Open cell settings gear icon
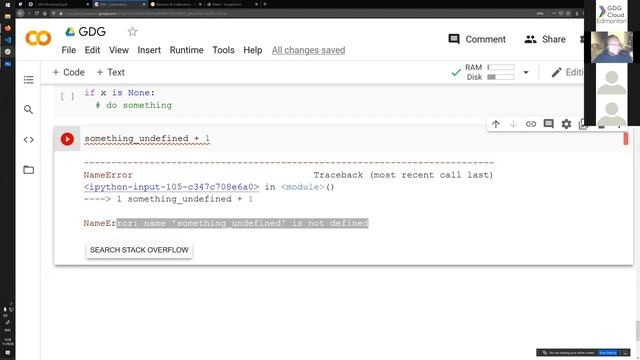The image size is (640, 360). pos(566,124)
